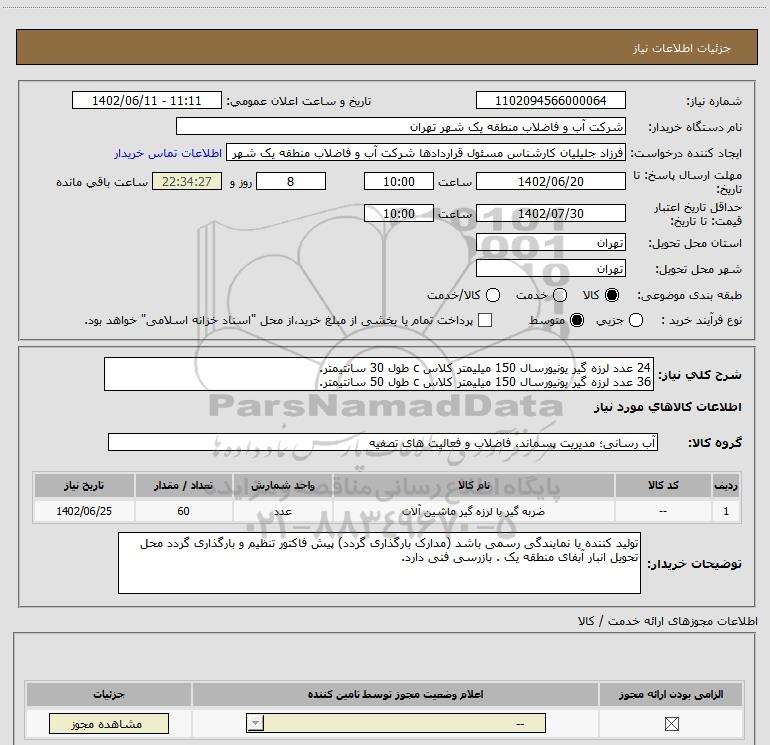Click the request creator field
The width and height of the screenshot is (770, 745).
pos(426,153)
